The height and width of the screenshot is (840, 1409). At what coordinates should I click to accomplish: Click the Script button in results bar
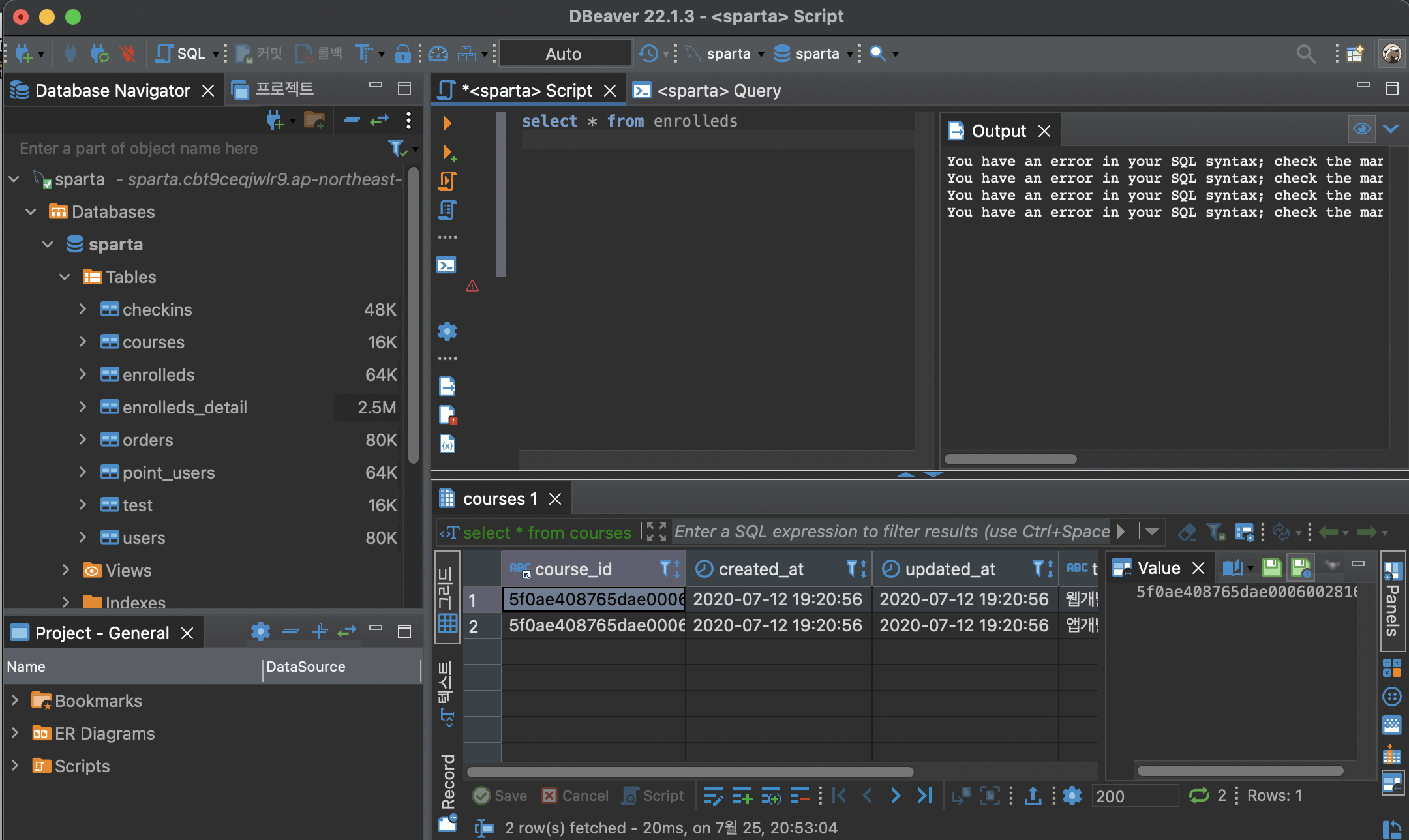654,796
